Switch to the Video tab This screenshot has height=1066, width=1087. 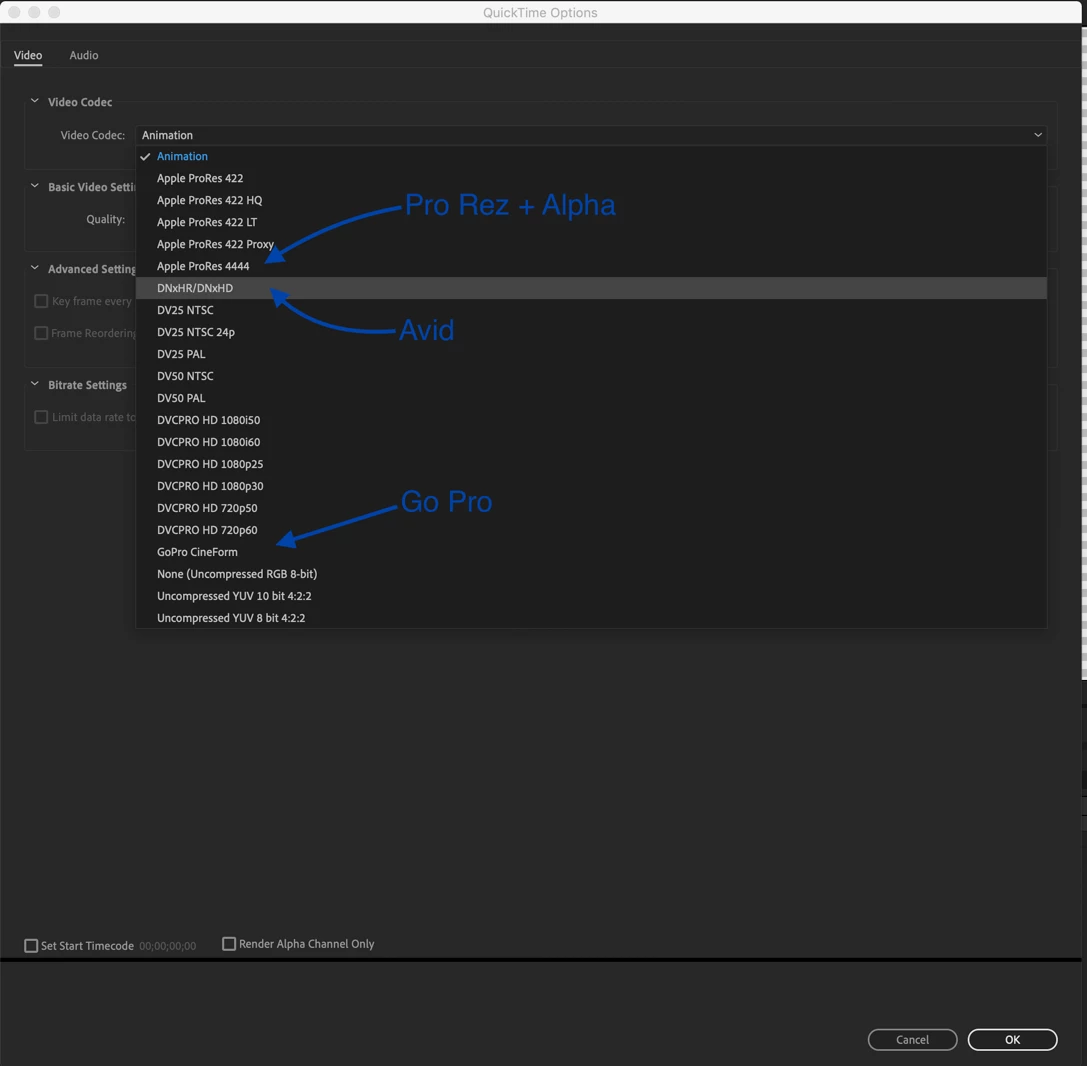pos(28,55)
